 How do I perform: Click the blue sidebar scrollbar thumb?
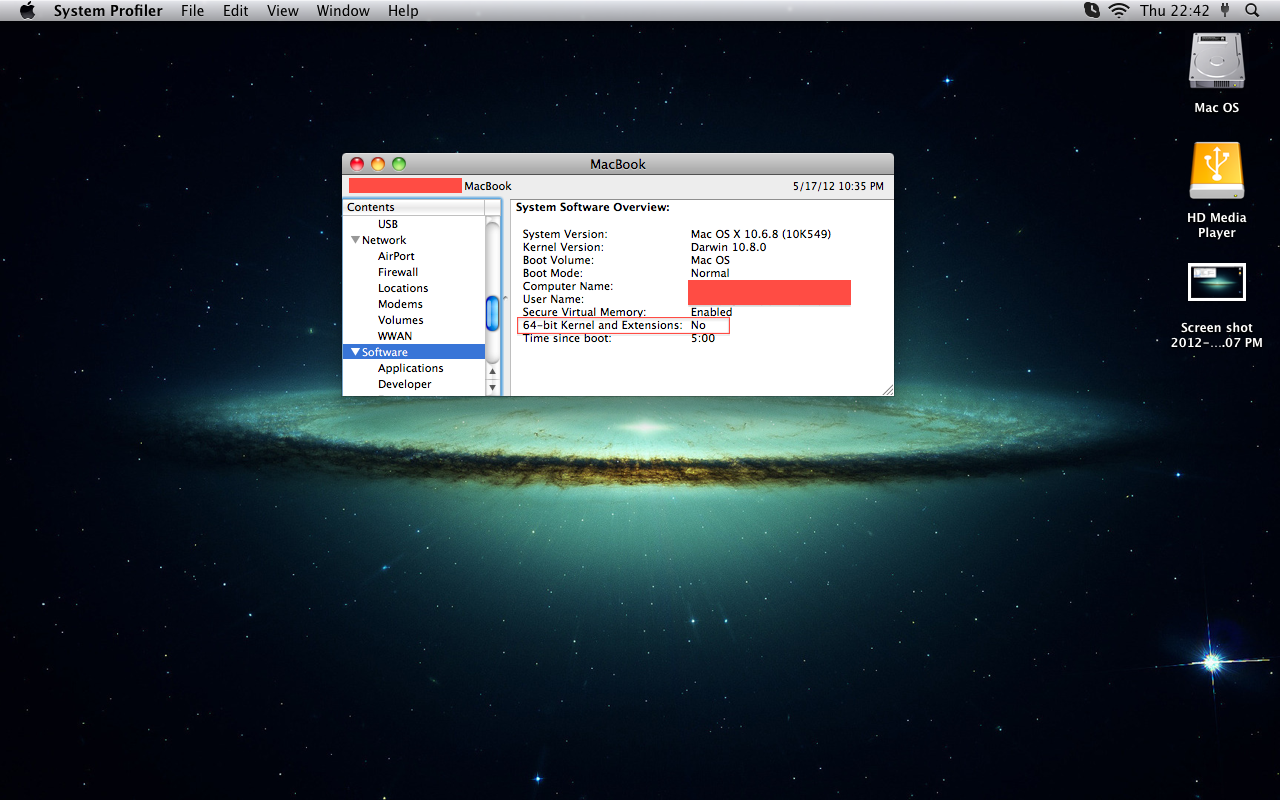(x=492, y=314)
